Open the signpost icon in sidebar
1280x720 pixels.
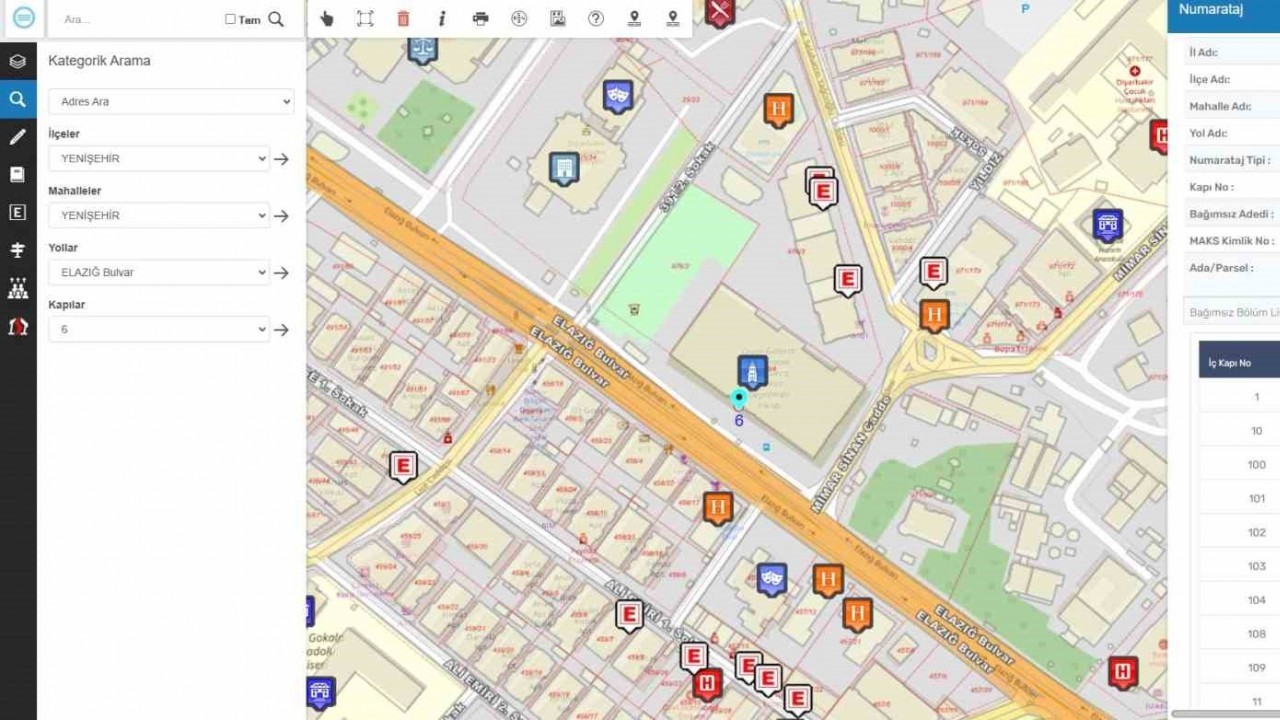[x=18, y=250]
